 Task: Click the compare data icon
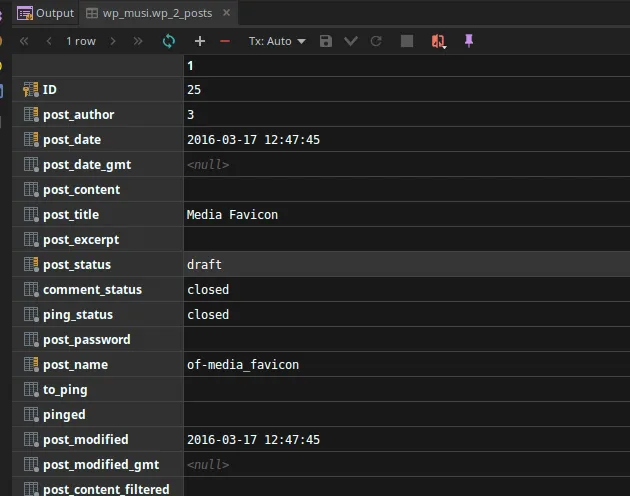click(438, 41)
